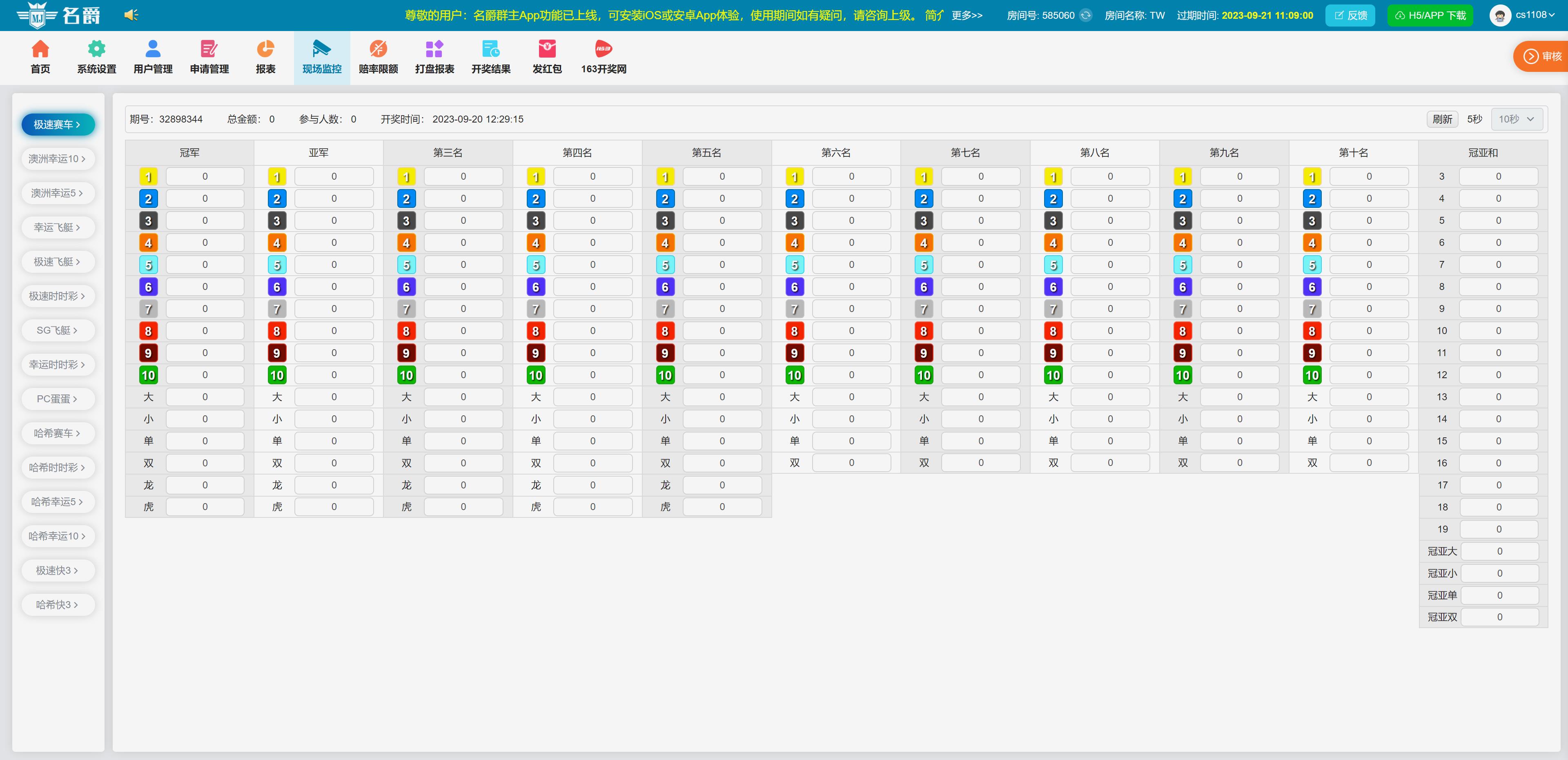Click the 冠亚大 value input field
Image resolution: width=1568 pixels, height=760 pixels.
(x=1499, y=552)
